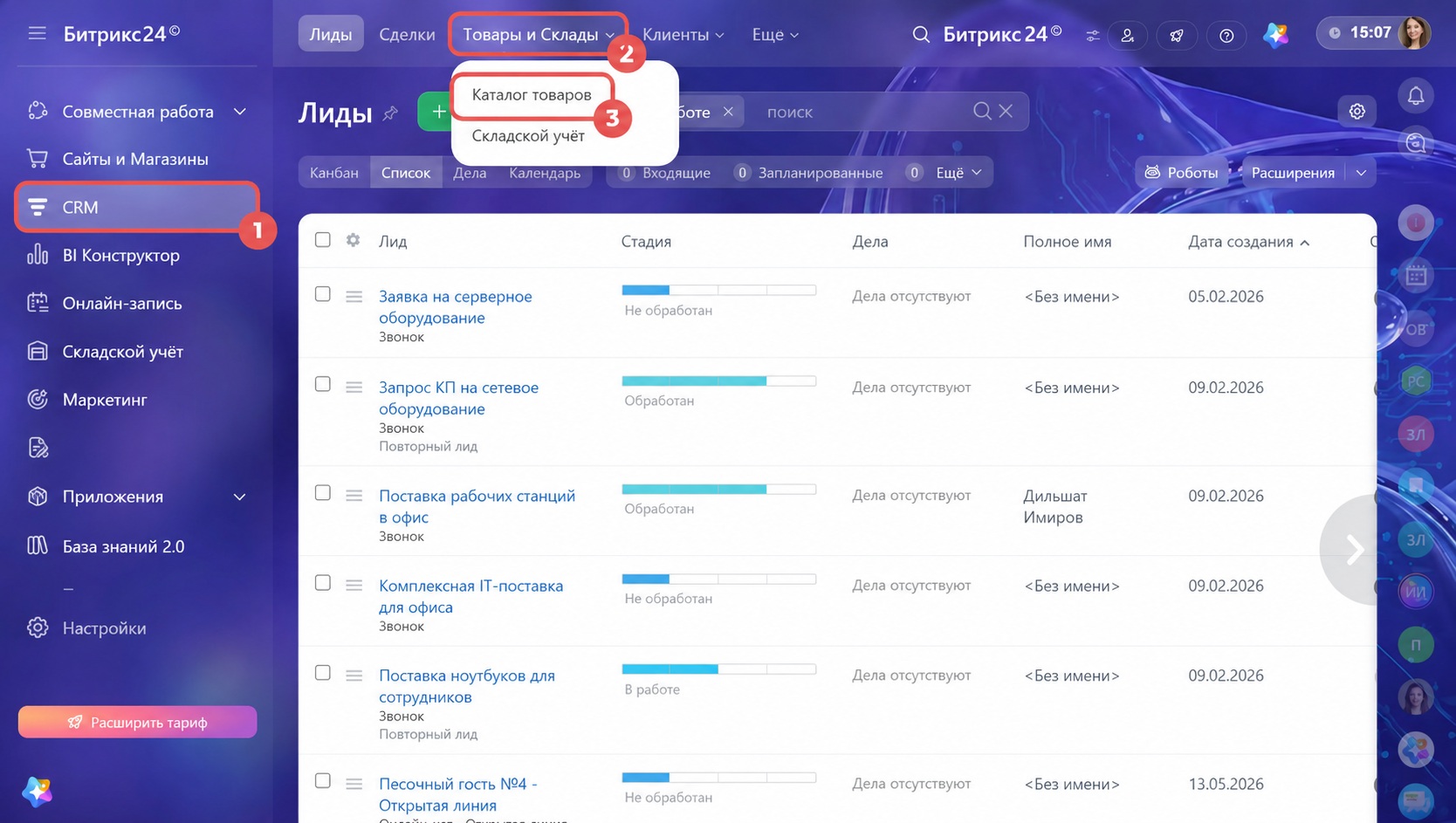Image resolution: width=1456 pixels, height=823 pixels.
Task: Open row menu for Заявка на серверное оборудование
Action: pyautogui.click(x=354, y=296)
